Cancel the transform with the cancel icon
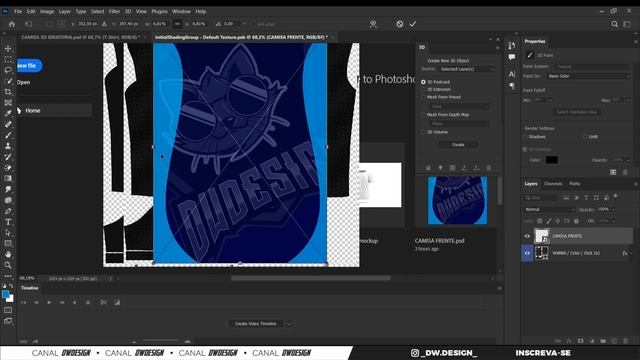Screen dimensions: 640x360 click(400, 24)
